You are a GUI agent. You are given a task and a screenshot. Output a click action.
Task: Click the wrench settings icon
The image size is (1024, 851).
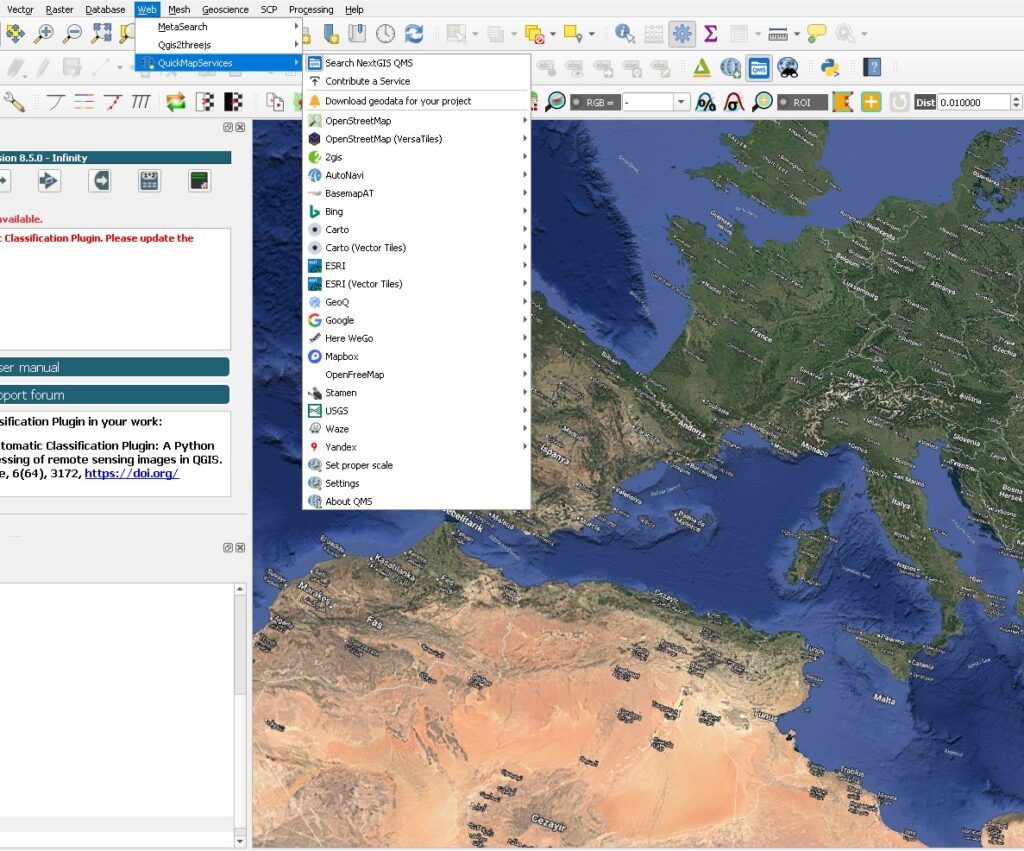tap(14, 102)
